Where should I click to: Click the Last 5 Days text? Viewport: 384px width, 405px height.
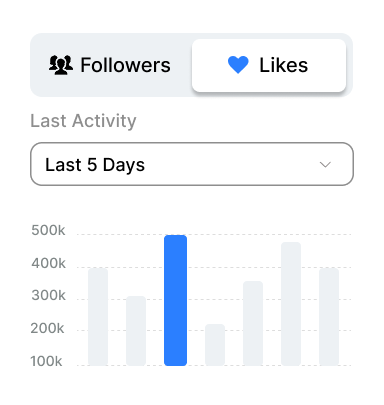click(x=95, y=165)
